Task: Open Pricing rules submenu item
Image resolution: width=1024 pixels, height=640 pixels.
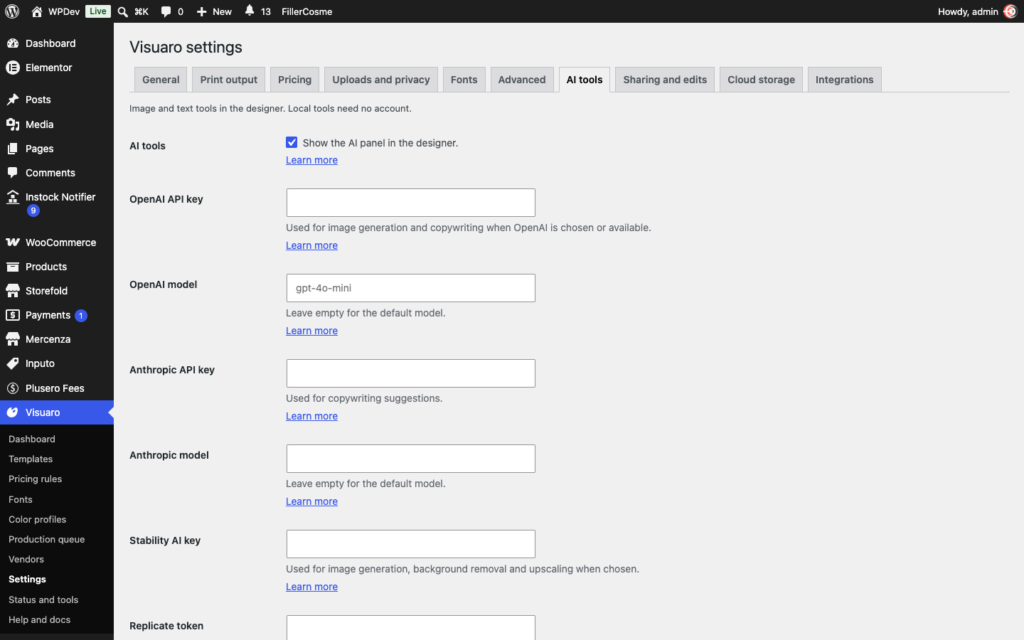Action: 35,479
